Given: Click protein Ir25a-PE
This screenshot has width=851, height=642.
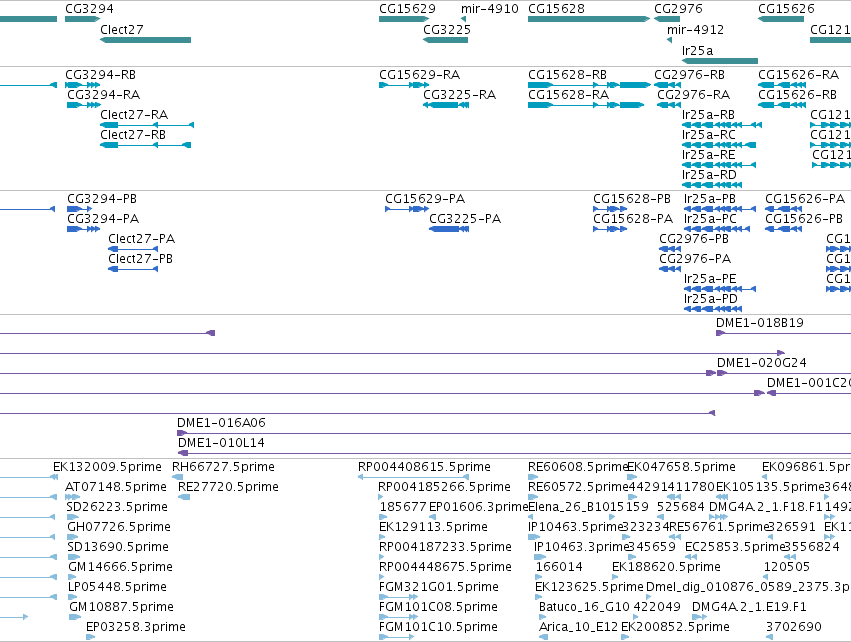Looking at the screenshot, I should [710, 279].
